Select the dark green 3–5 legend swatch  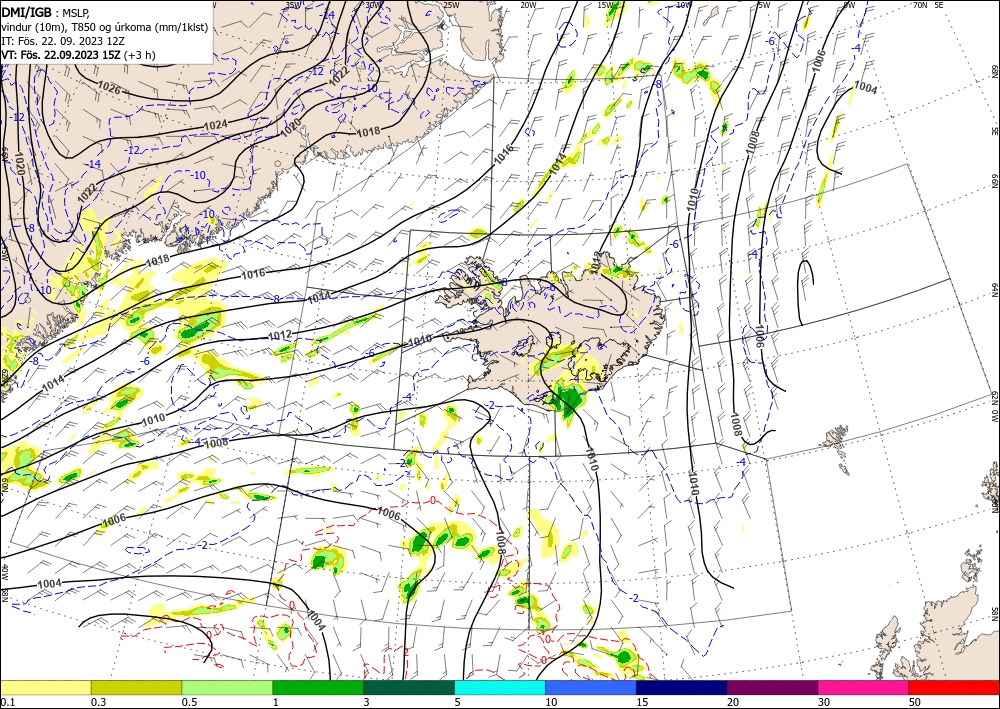coord(409,687)
